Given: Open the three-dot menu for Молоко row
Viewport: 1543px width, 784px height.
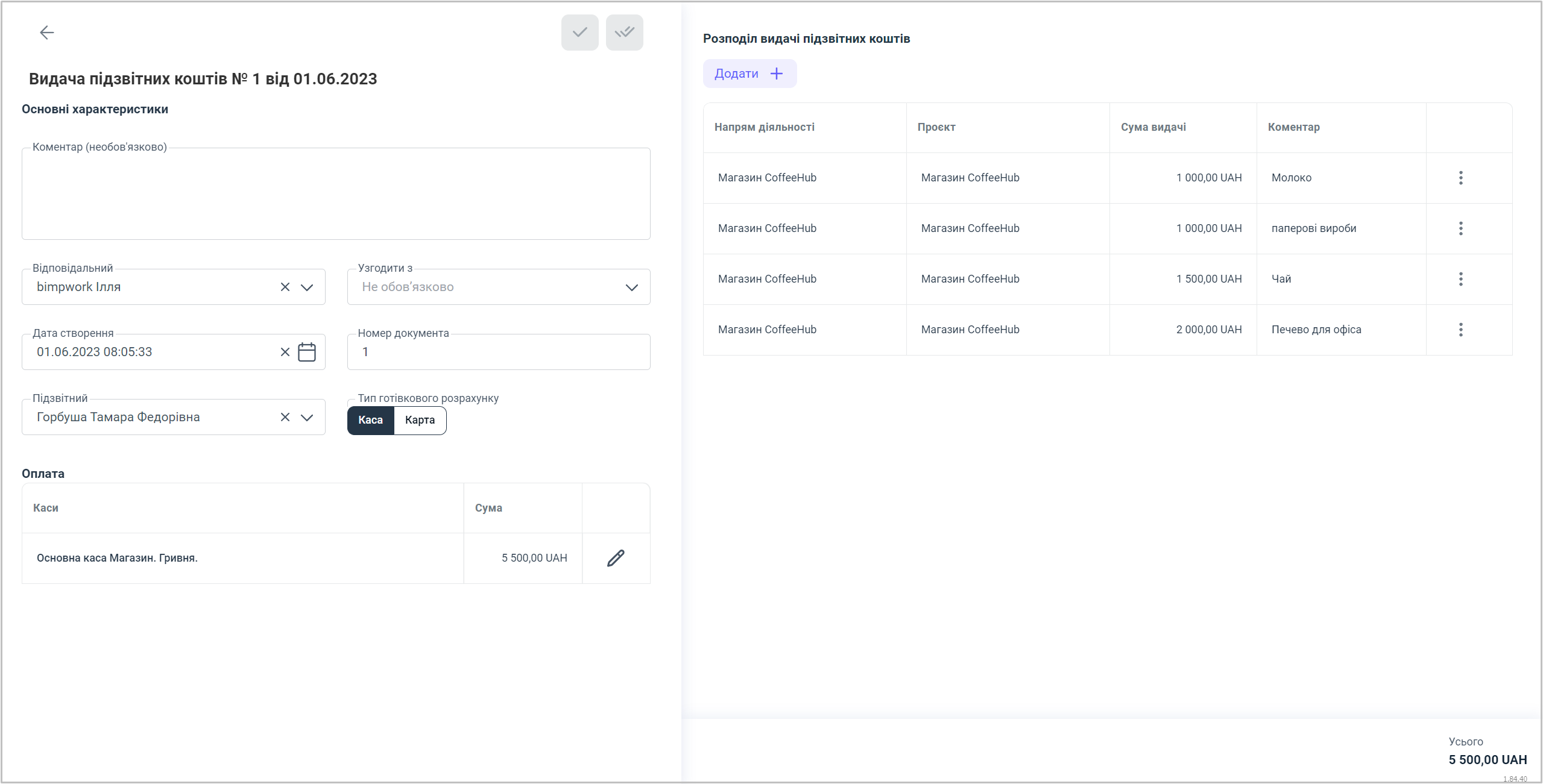Looking at the screenshot, I should pos(1460,178).
